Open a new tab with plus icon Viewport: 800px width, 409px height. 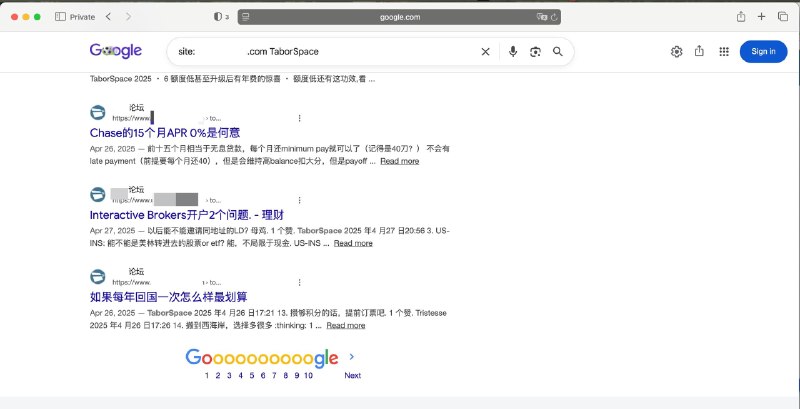[761, 17]
